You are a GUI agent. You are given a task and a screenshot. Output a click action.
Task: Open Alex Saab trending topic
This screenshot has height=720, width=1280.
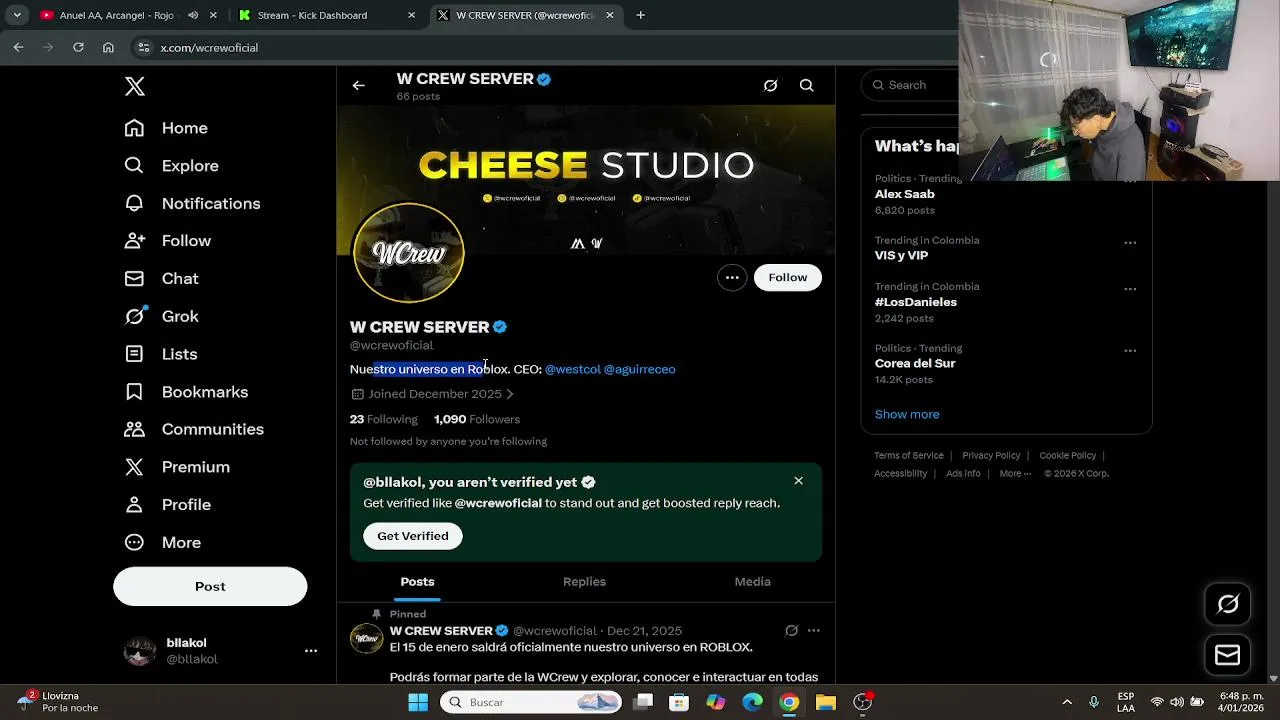(905, 194)
